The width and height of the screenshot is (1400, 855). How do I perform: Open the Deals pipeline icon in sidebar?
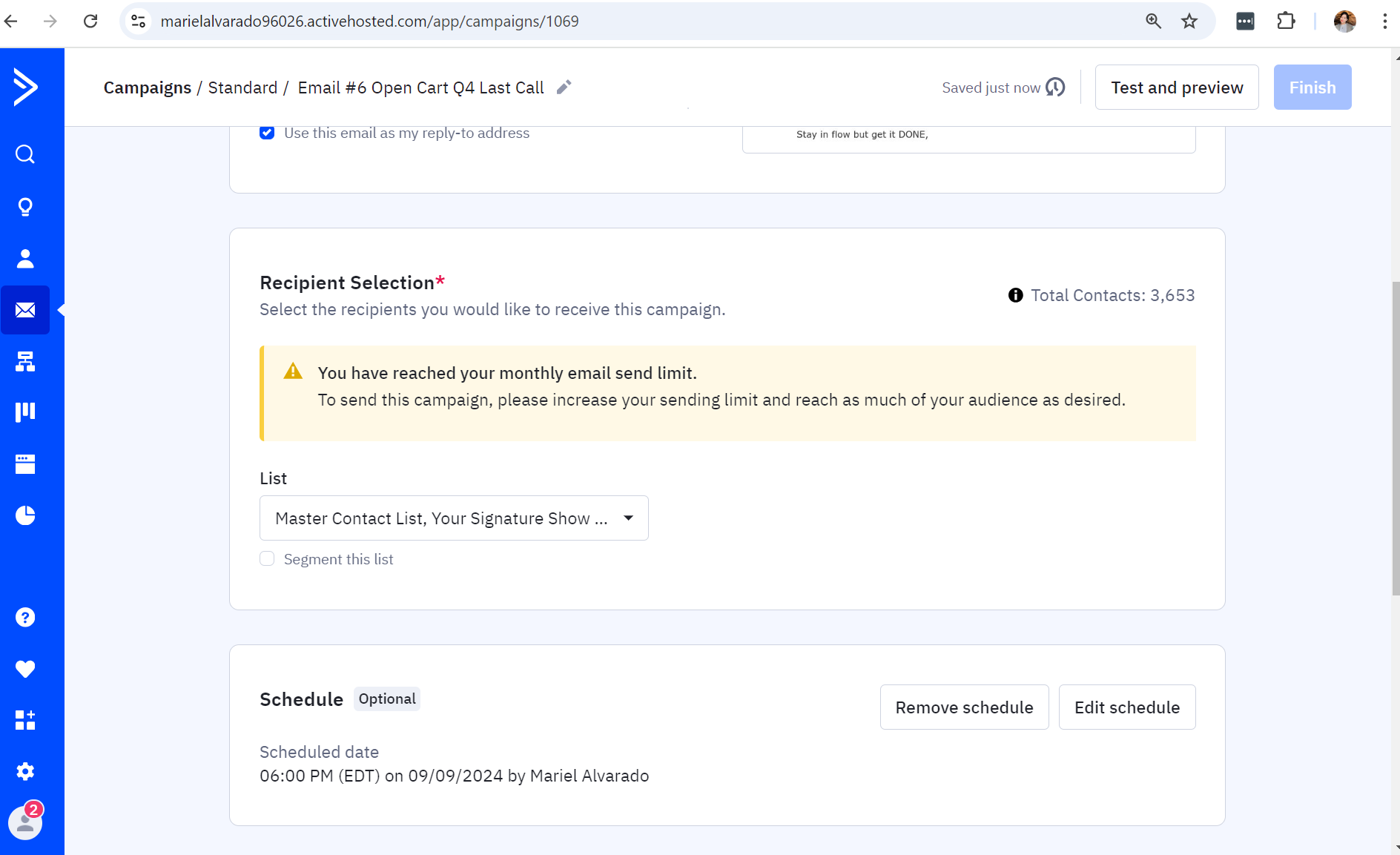[x=25, y=412]
